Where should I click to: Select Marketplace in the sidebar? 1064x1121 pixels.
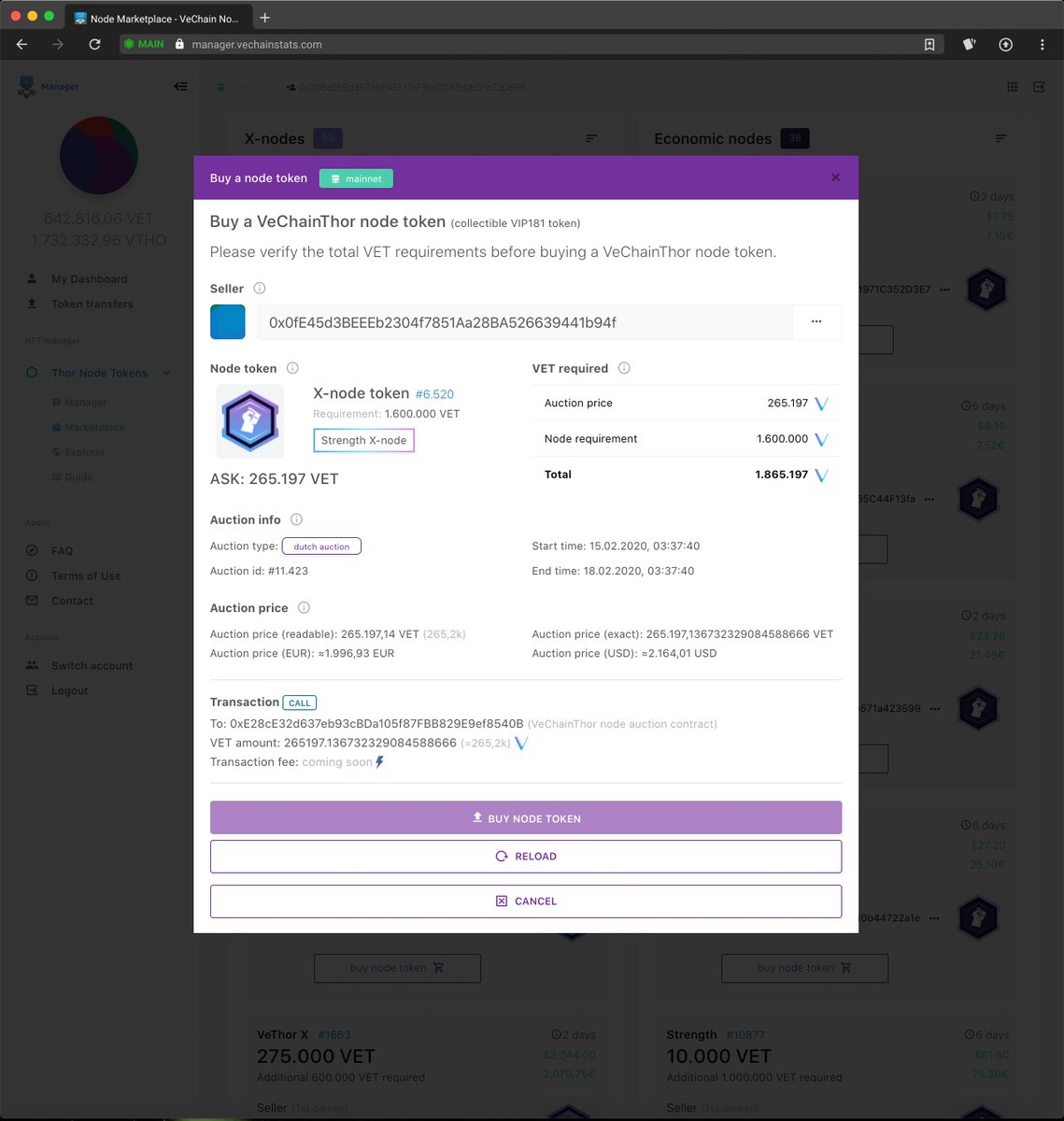(x=94, y=427)
